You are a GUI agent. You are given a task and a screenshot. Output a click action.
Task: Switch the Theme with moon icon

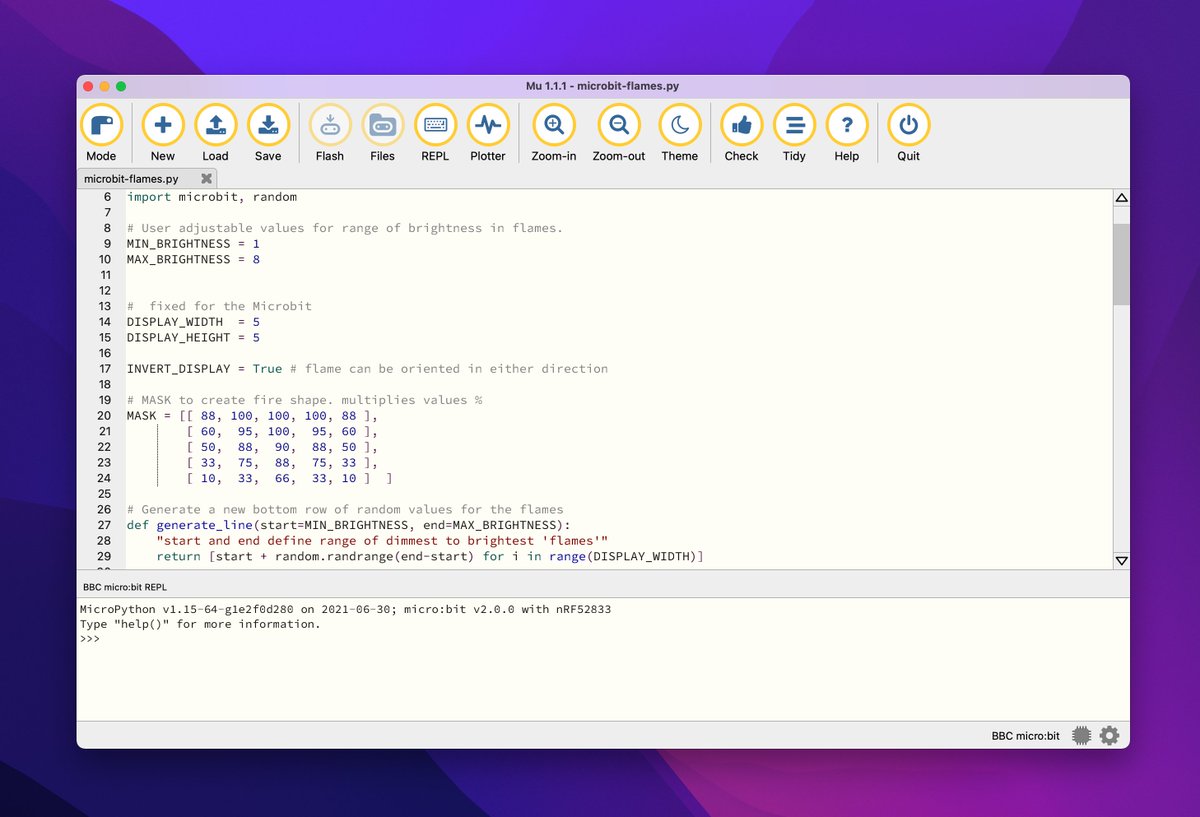[680, 126]
